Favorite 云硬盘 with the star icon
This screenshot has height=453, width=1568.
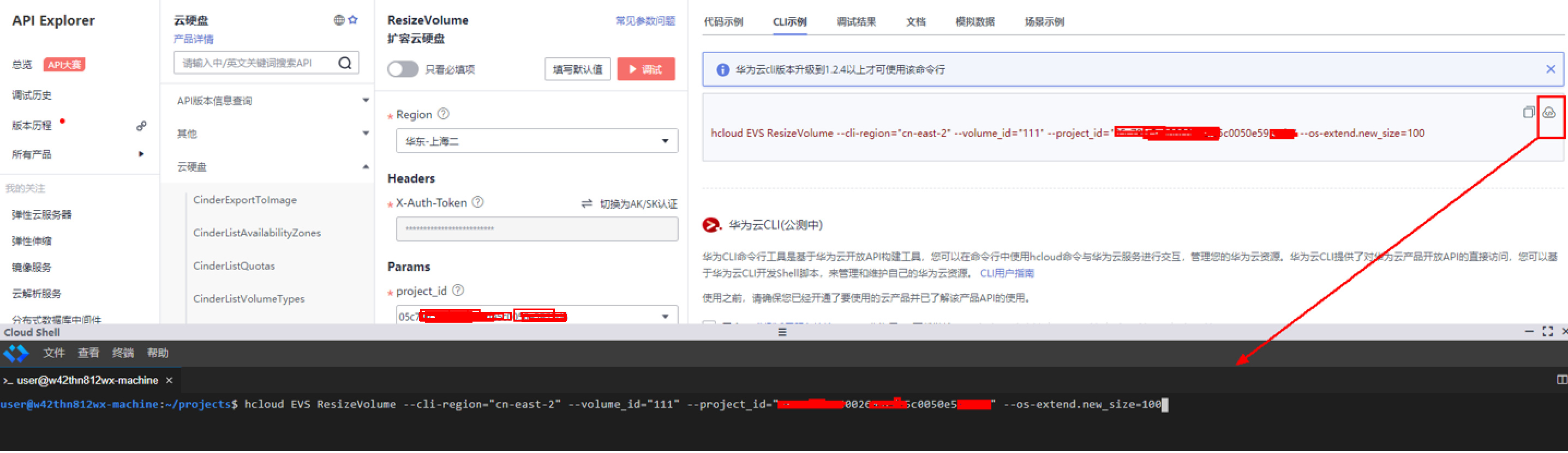[353, 20]
